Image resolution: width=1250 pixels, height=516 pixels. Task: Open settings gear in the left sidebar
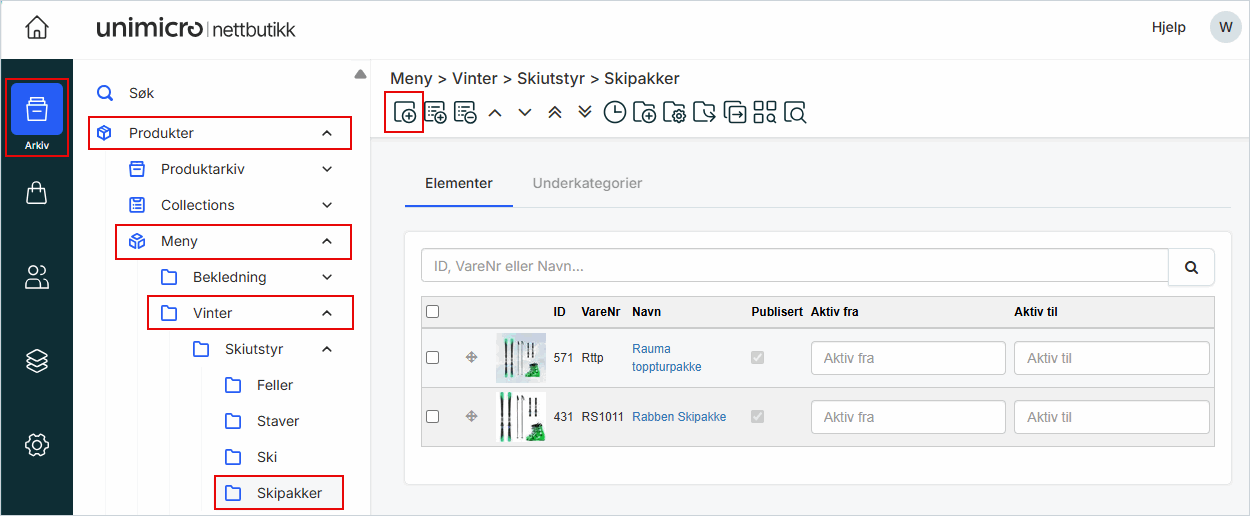point(37,444)
